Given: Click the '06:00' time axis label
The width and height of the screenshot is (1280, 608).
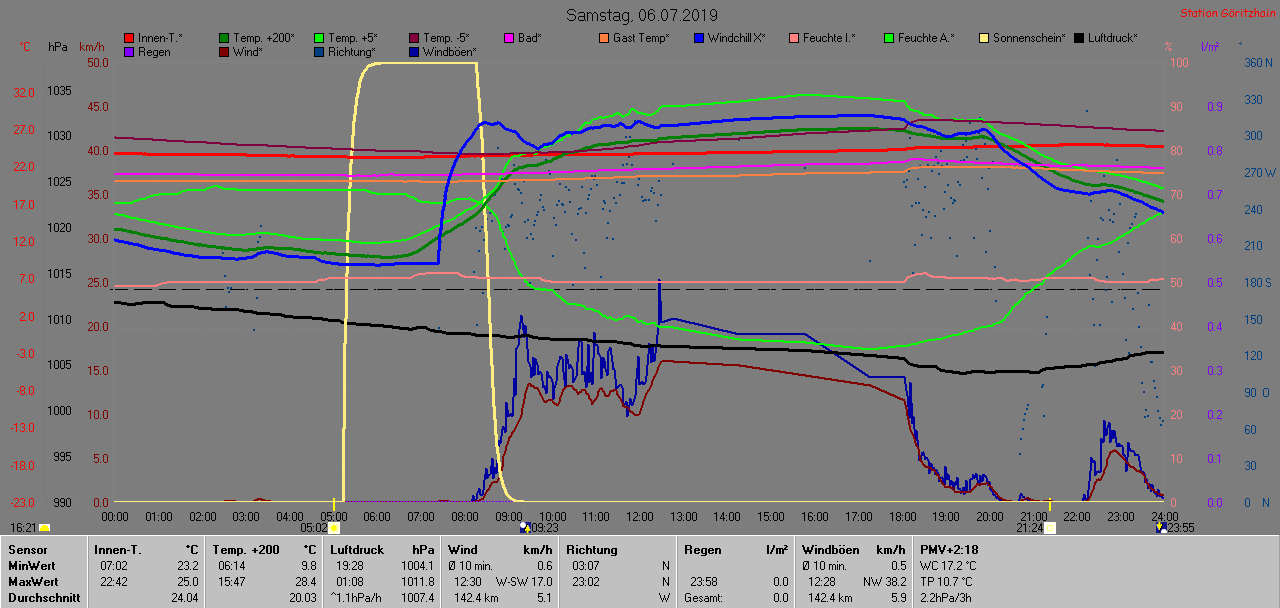Looking at the screenshot, I should click(x=377, y=516).
